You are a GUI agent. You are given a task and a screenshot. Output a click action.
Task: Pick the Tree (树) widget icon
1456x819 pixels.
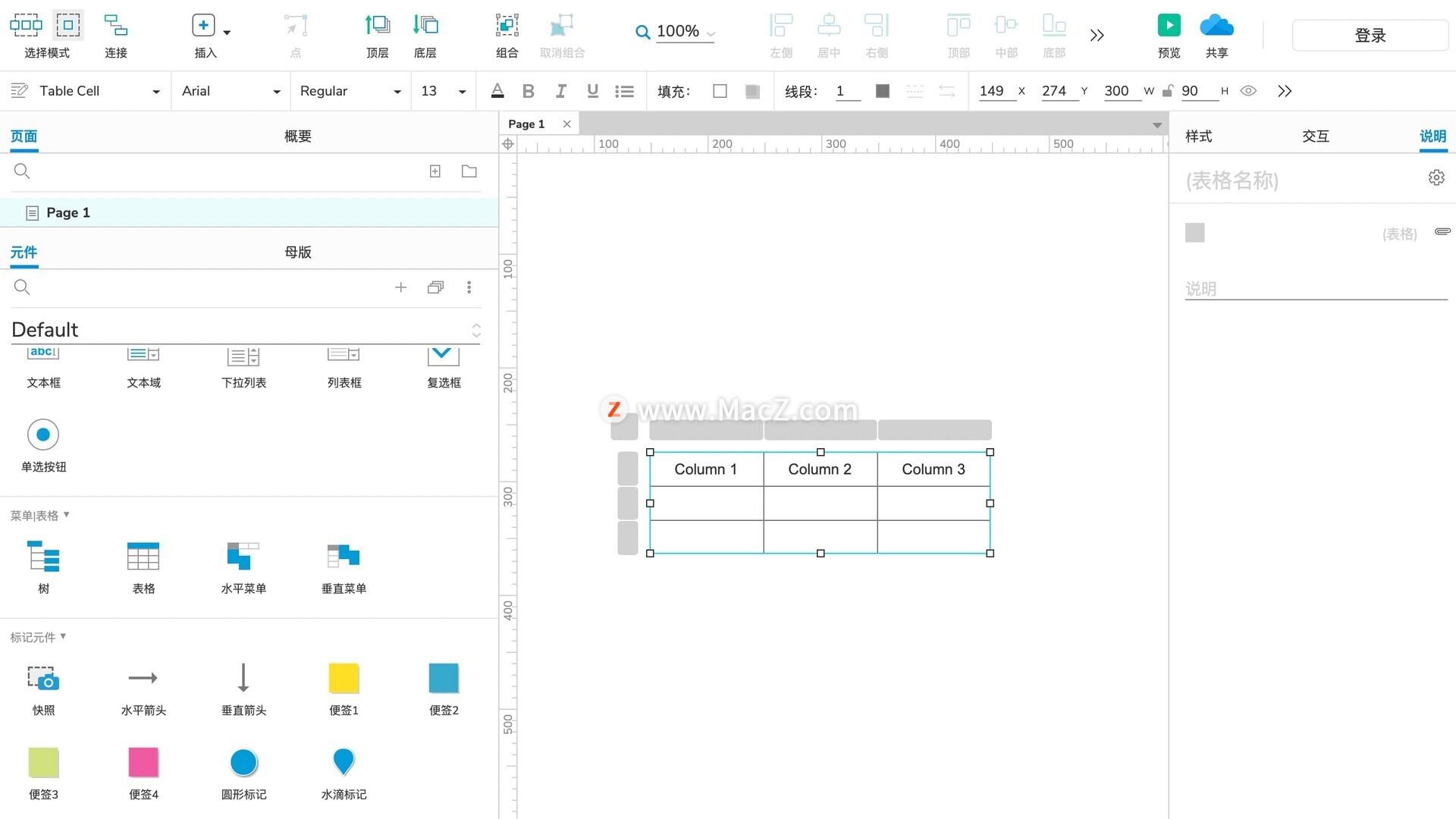[x=43, y=557]
